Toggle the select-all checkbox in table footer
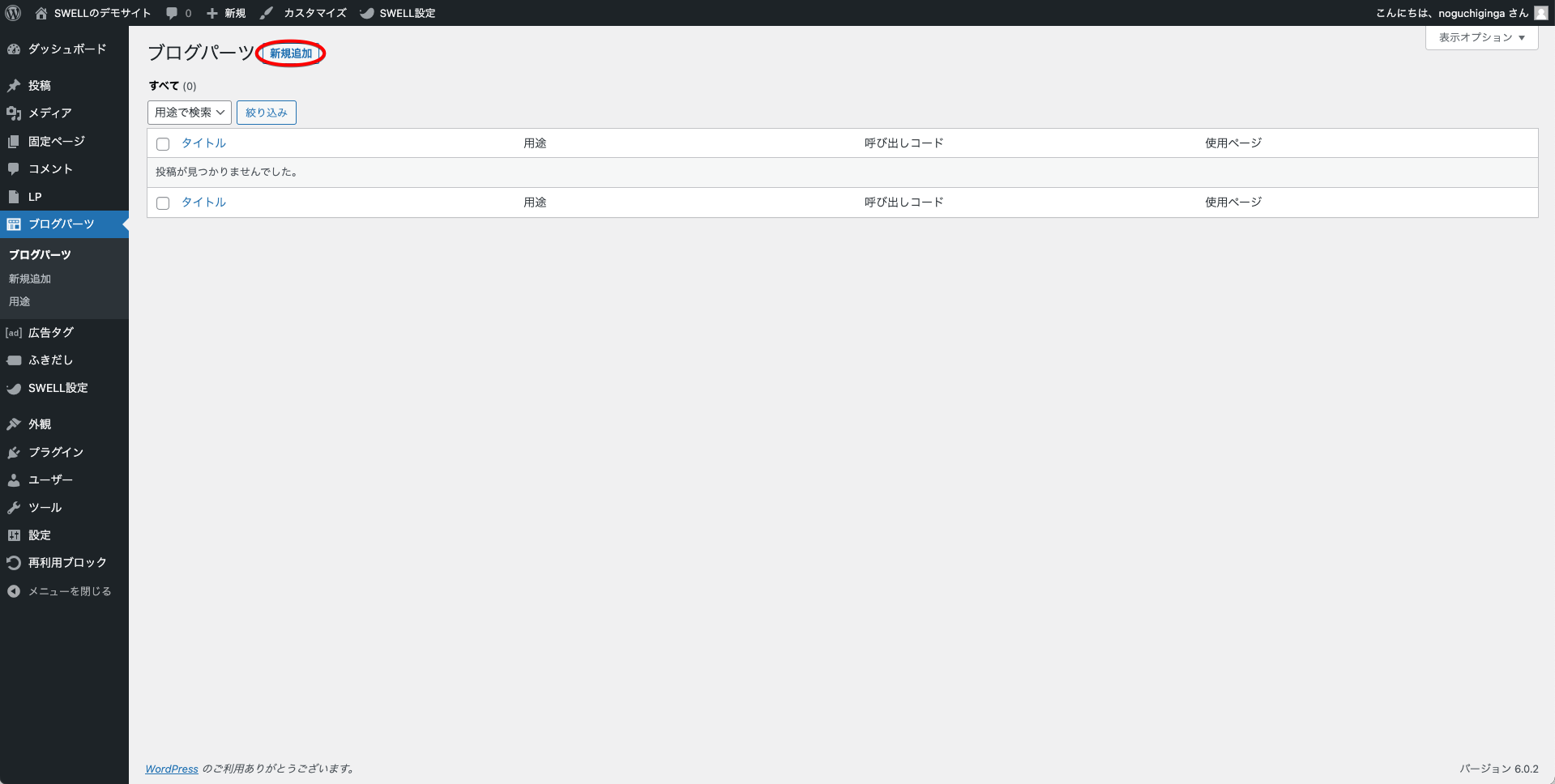The width and height of the screenshot is (1555, 784). click(x=163, y=203)
